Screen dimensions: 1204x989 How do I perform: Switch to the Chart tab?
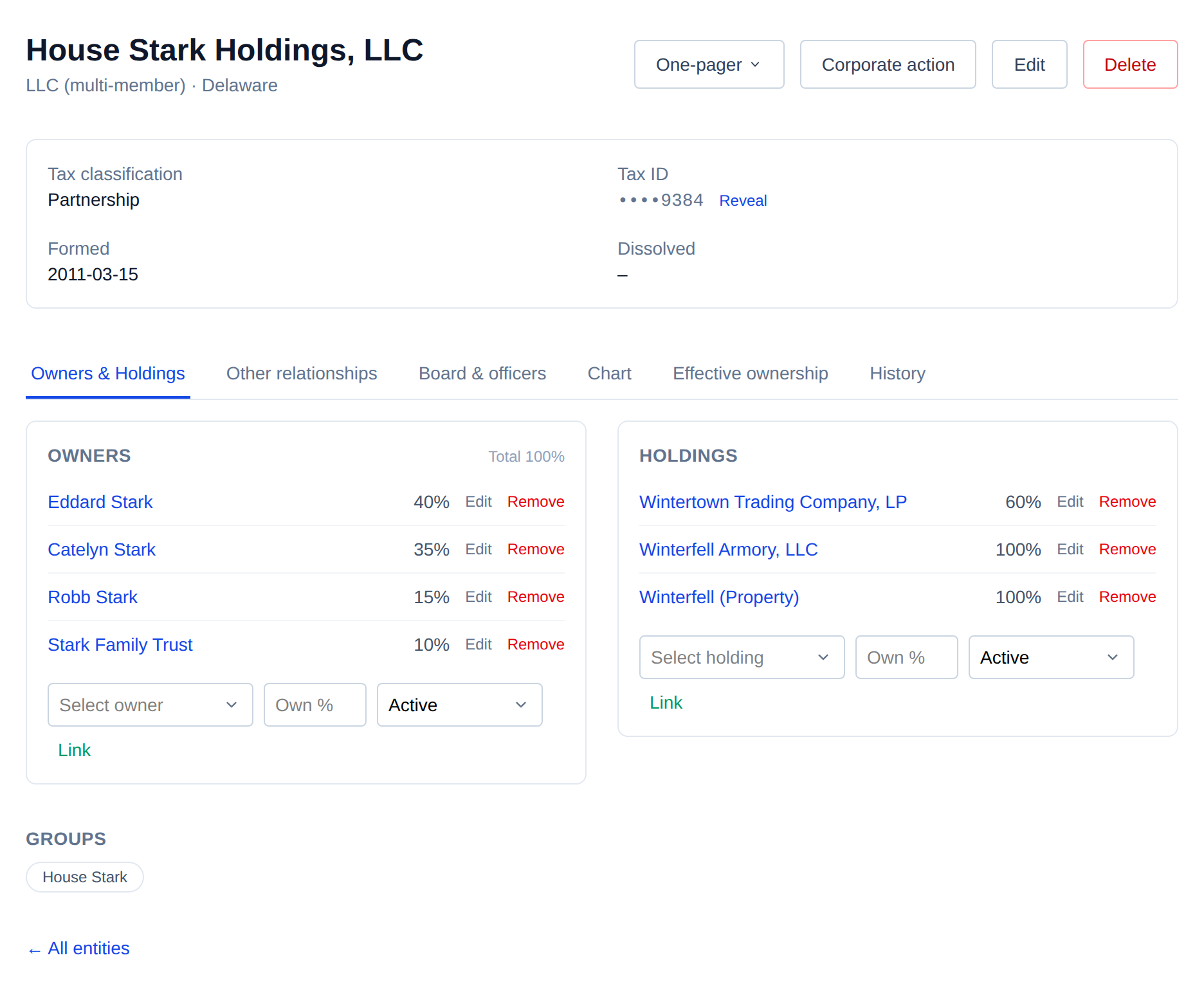tap(609, 374)
